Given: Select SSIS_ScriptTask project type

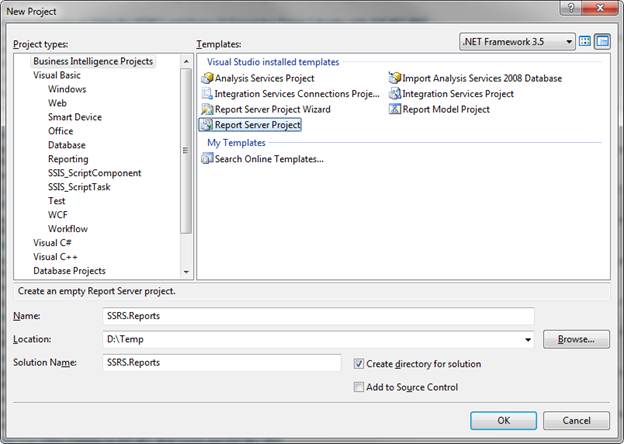Looking at the screenshot, I should tap(79, 187).
